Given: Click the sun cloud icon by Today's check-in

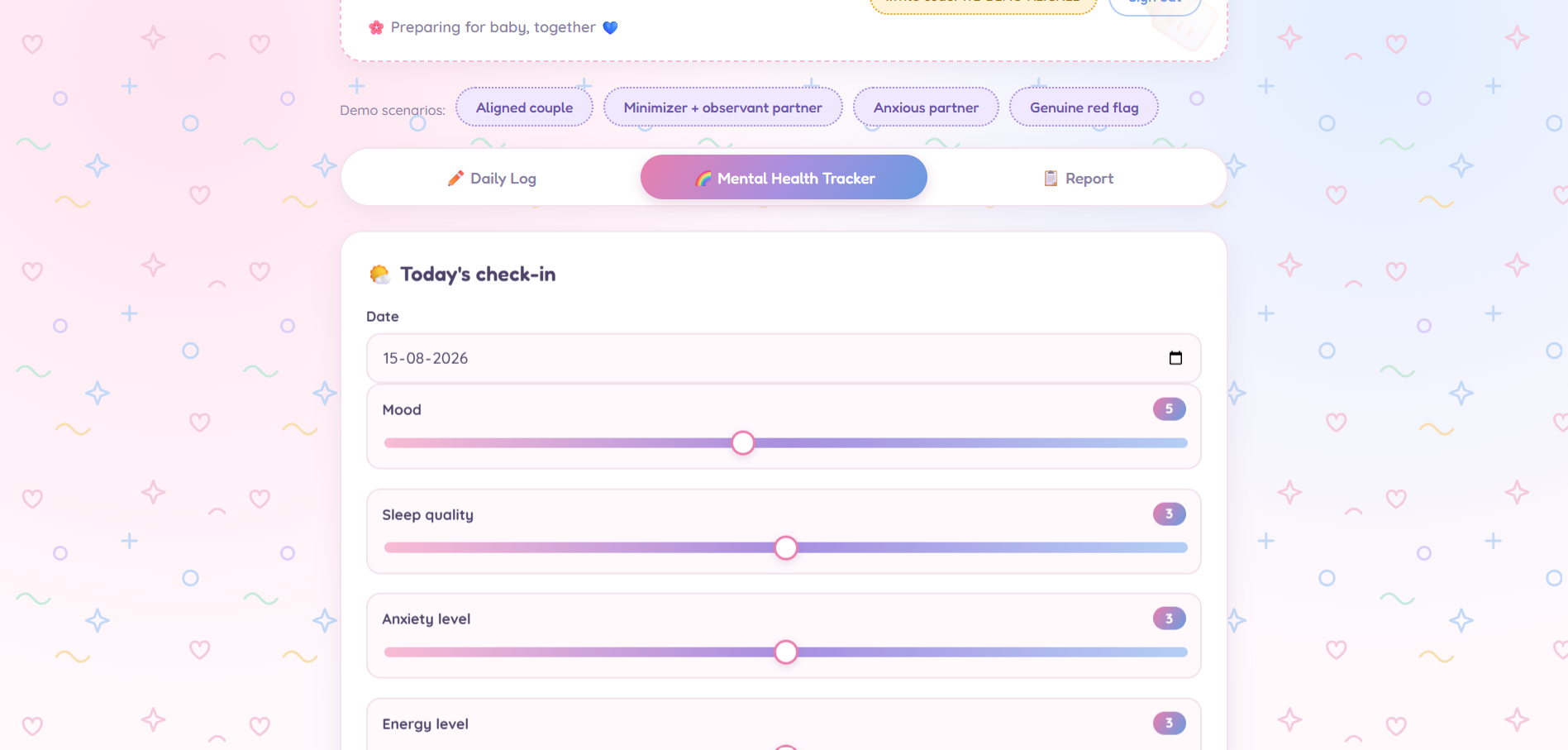Looking at the screenshot, I should [x=379, y=274].
